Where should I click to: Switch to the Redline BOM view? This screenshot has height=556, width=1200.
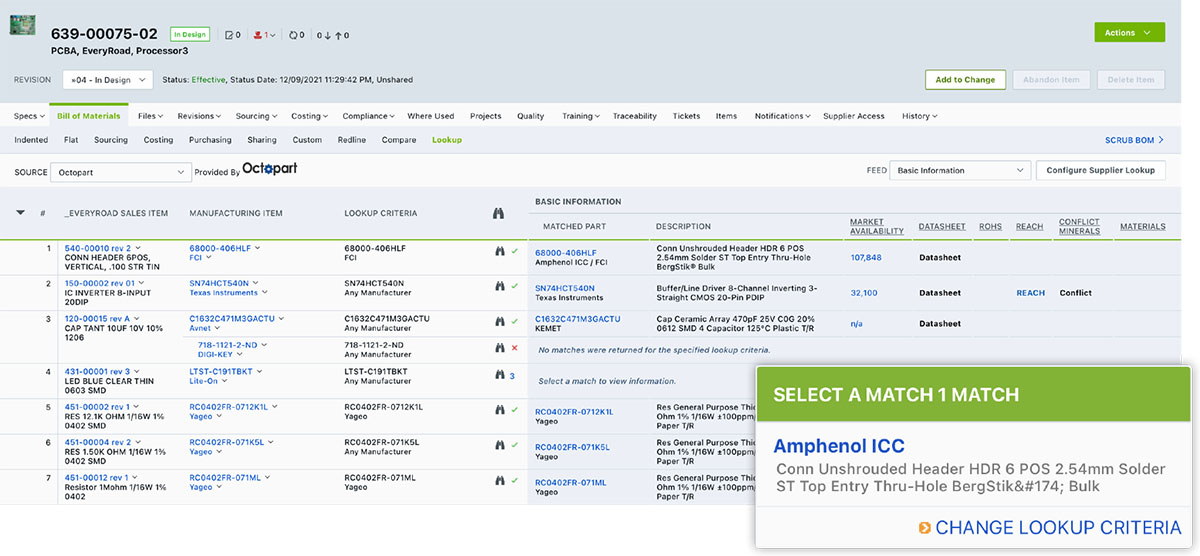tap(352, 140)
